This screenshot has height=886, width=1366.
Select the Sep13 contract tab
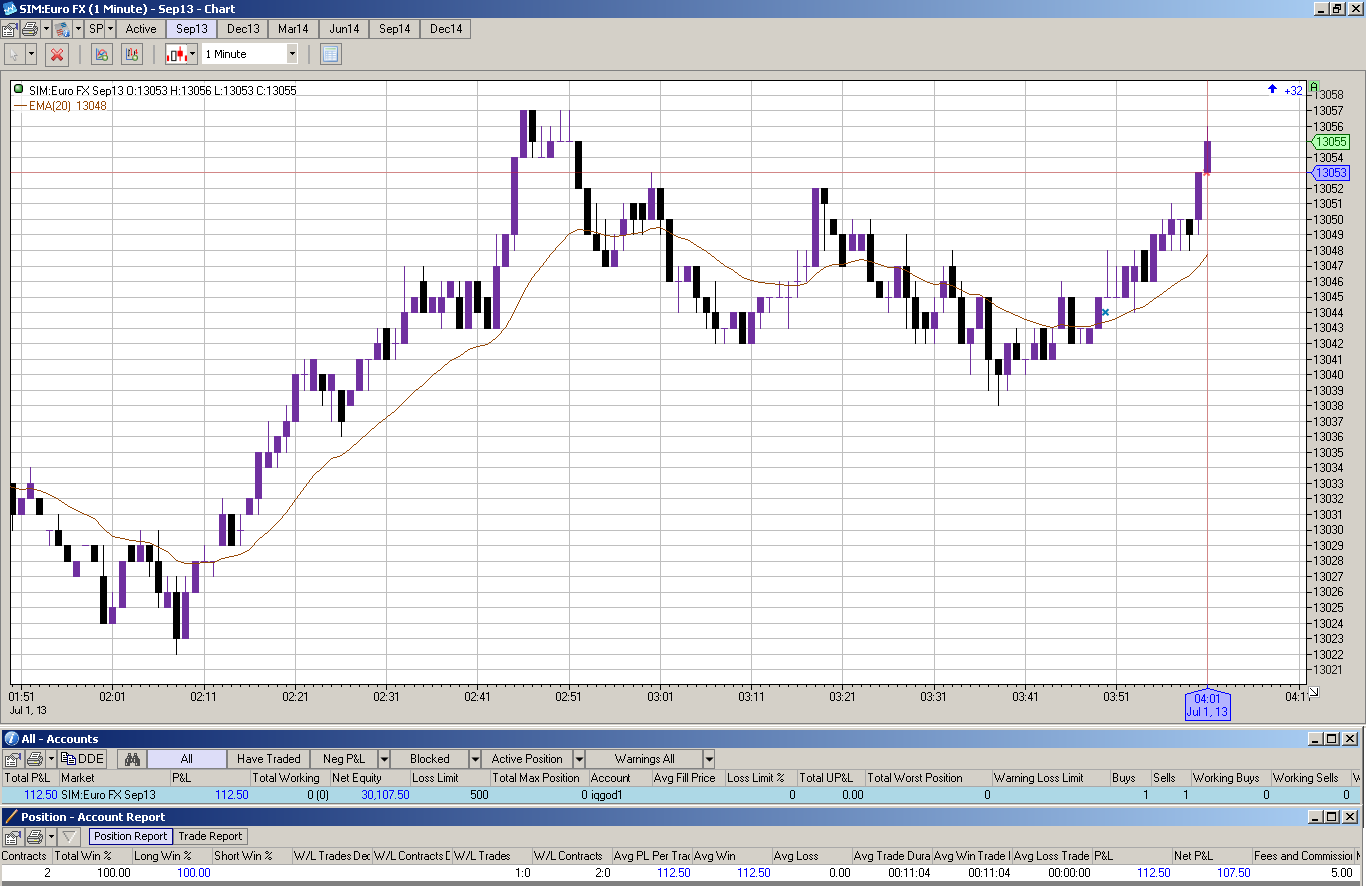192,29
